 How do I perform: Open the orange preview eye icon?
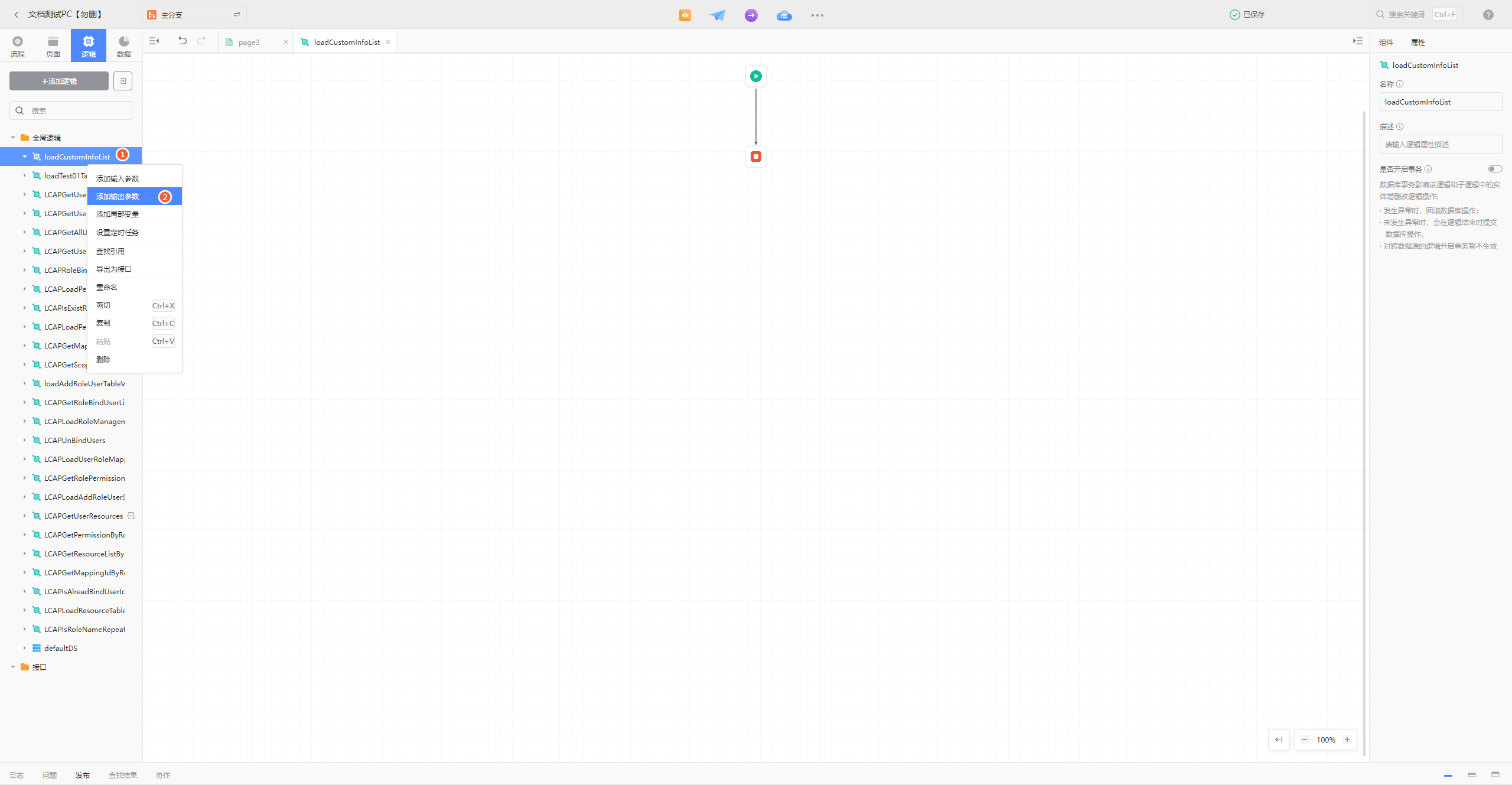685,15
